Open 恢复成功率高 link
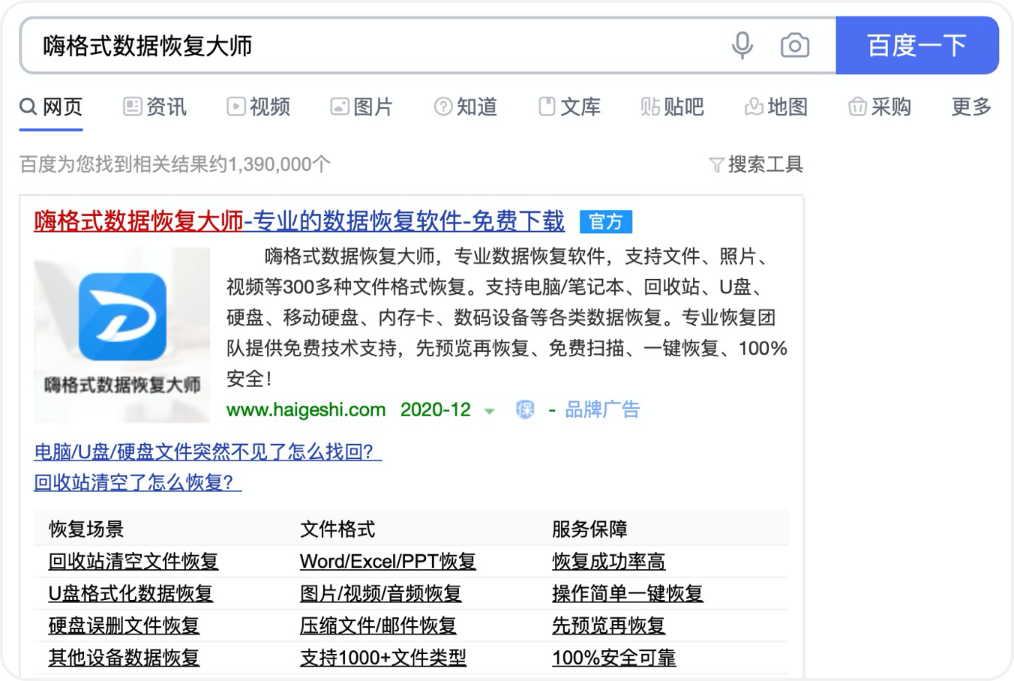The image size is (1014, 681). click(609, 561)
